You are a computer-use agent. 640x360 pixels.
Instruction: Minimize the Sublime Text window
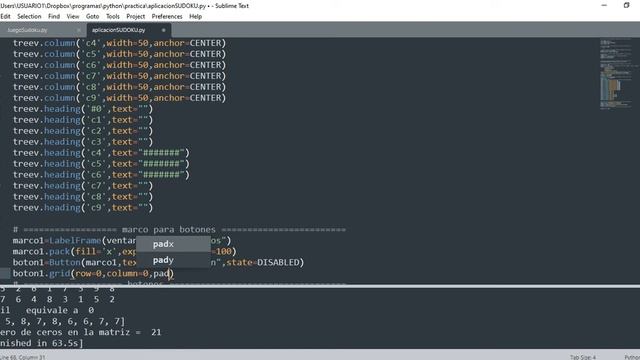tap(604, 5)
